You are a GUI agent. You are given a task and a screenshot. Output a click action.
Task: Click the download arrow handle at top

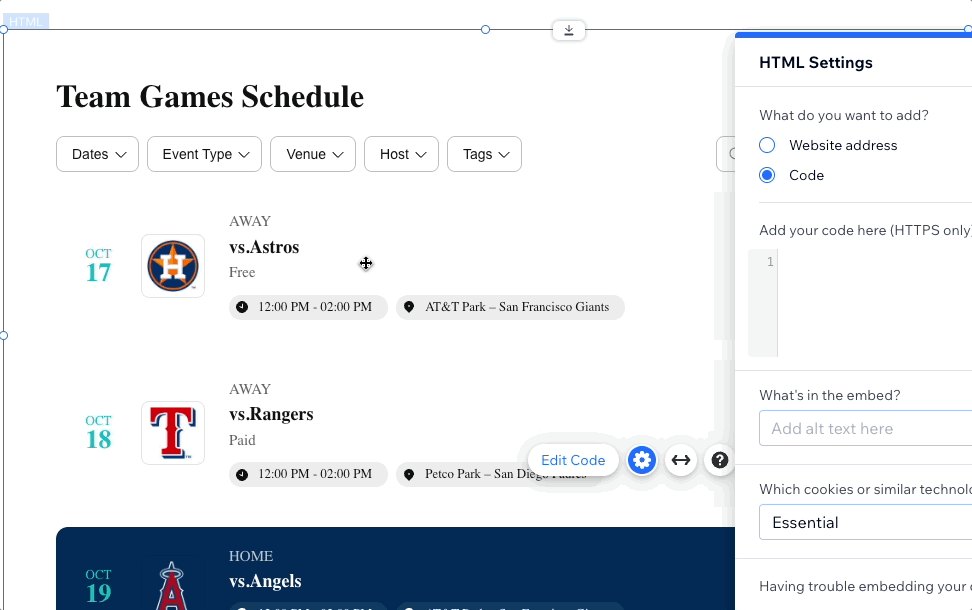[x=568, y=30]
